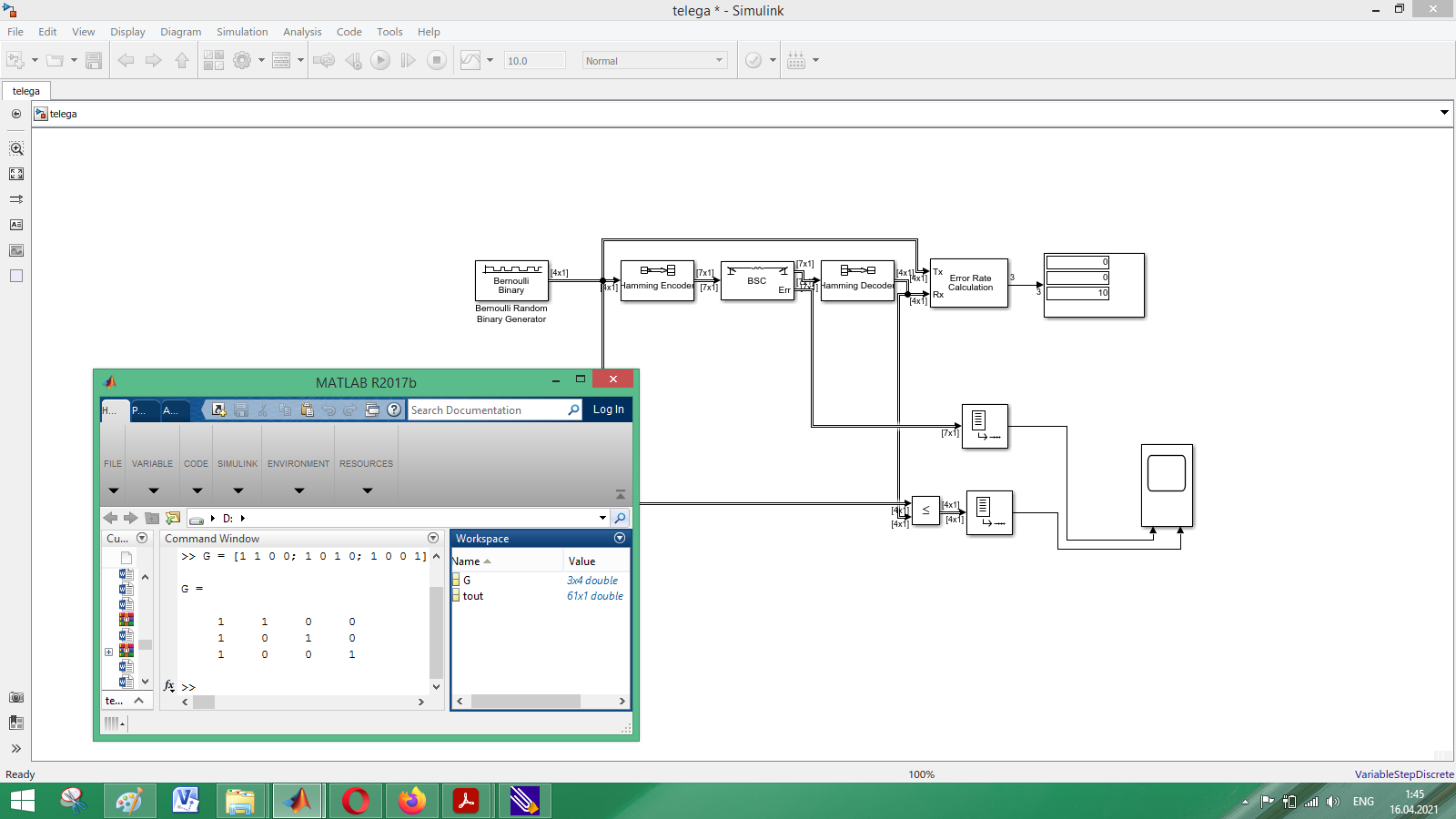Screen dimensions: 1456x819
Task: Expand the folder tree plus icon in Current Folder
Action: click(108, 652)
